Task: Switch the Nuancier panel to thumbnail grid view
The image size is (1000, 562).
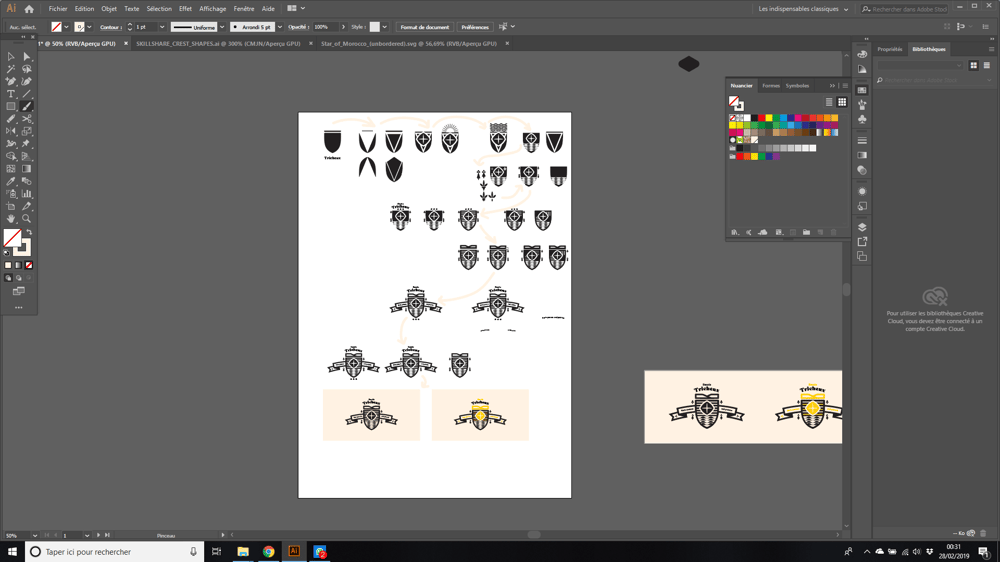Action: tap(842, 102)
